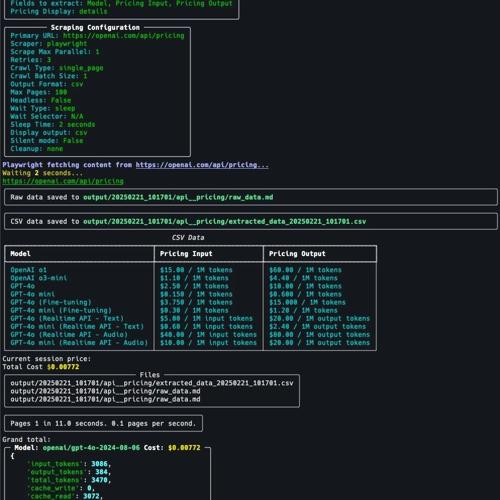Click the green openai.com/api/pricing URL below Waiting
The height and width of the screenshot is (500, 500).
pyautogui.click(x=63, y=181)
